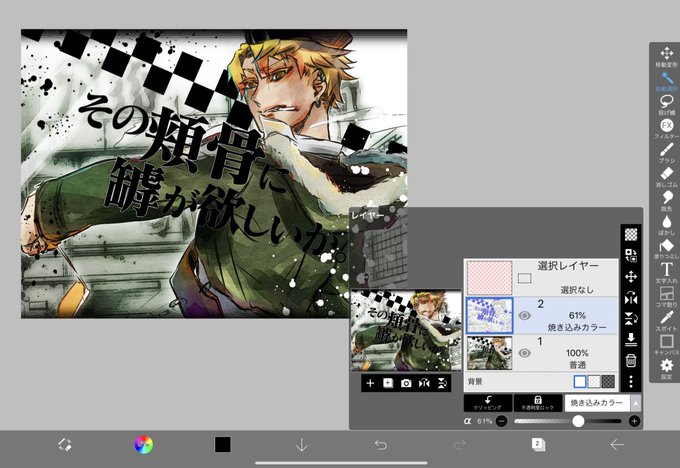This screenshot has height=468, width=680.
Task: Redo with the curved forward arrow
Action: pyautogui.click(x=460, y=445)
